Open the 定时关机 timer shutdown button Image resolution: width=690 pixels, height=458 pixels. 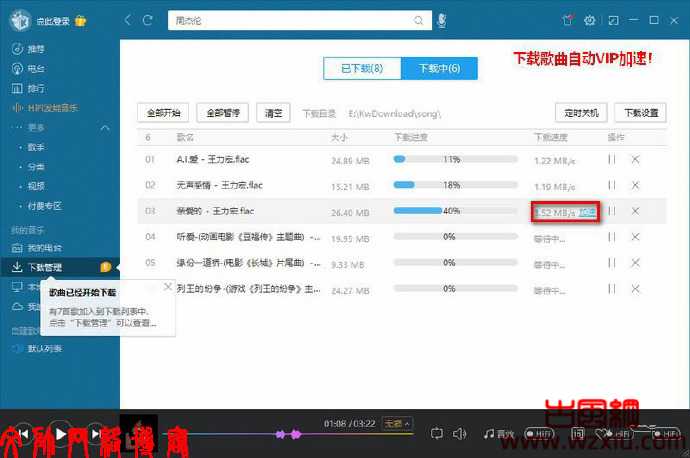[x=581, y=113]
